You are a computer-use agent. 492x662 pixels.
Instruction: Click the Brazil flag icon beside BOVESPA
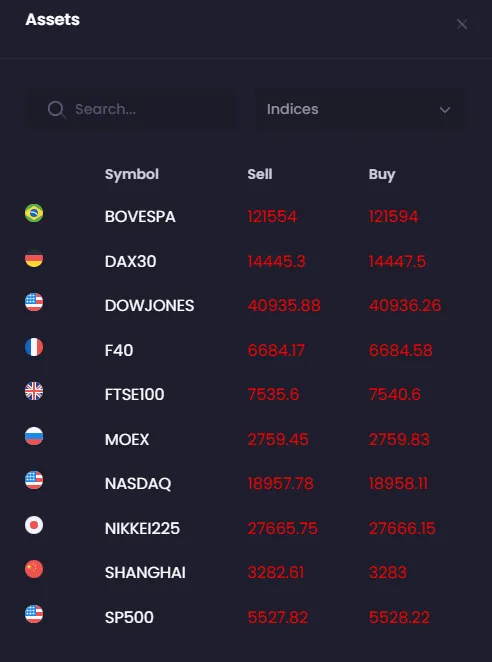34,213
